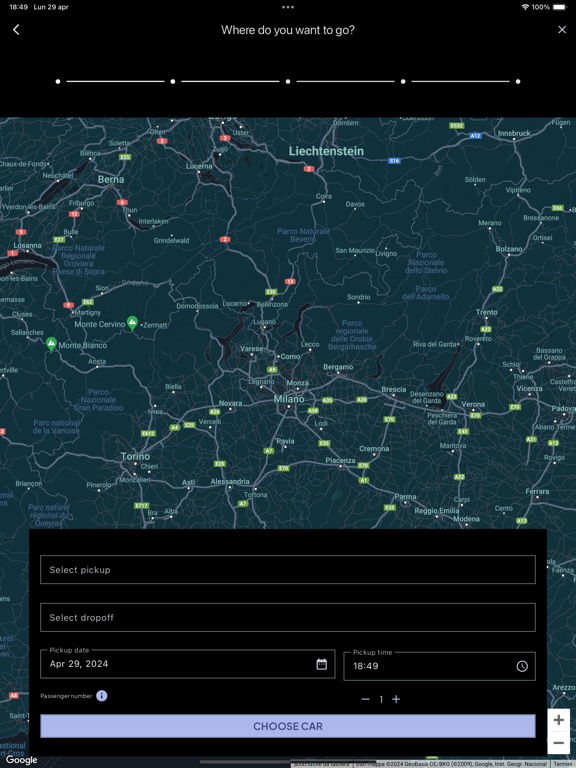Screen dimensions: 576x768
Task: Click Torino label on the map
Action: 135,456
